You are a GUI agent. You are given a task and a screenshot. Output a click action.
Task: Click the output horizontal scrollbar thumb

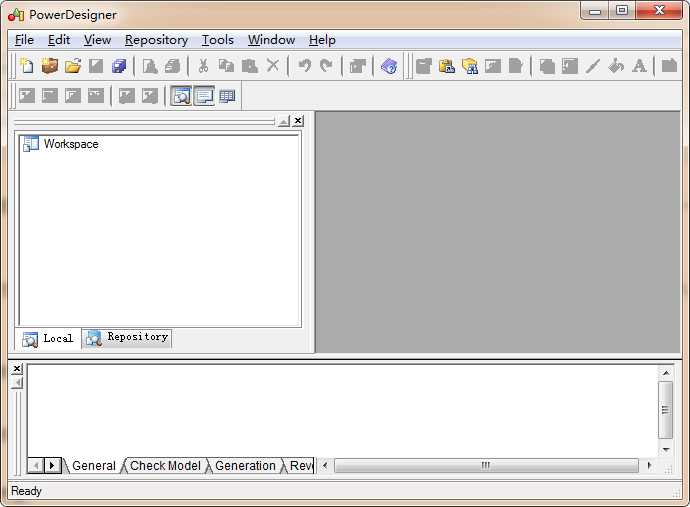point(486,465)
